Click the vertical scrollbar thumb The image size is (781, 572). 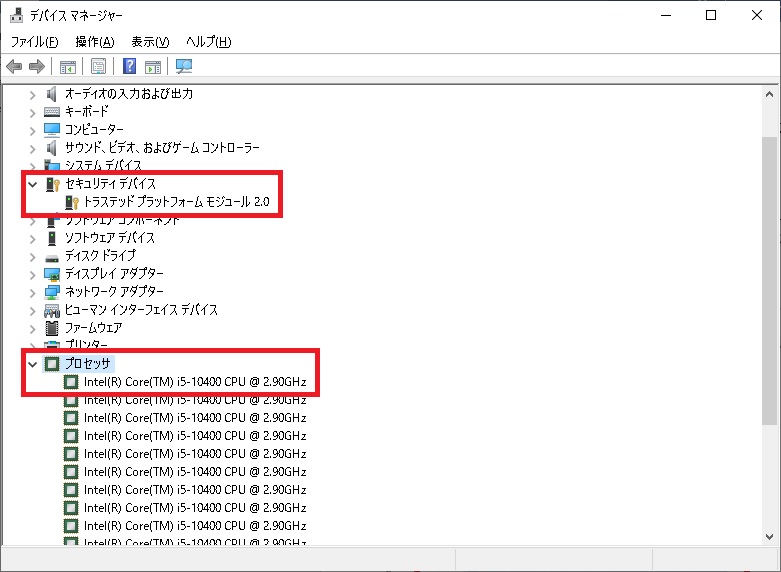tap(769, 280)
